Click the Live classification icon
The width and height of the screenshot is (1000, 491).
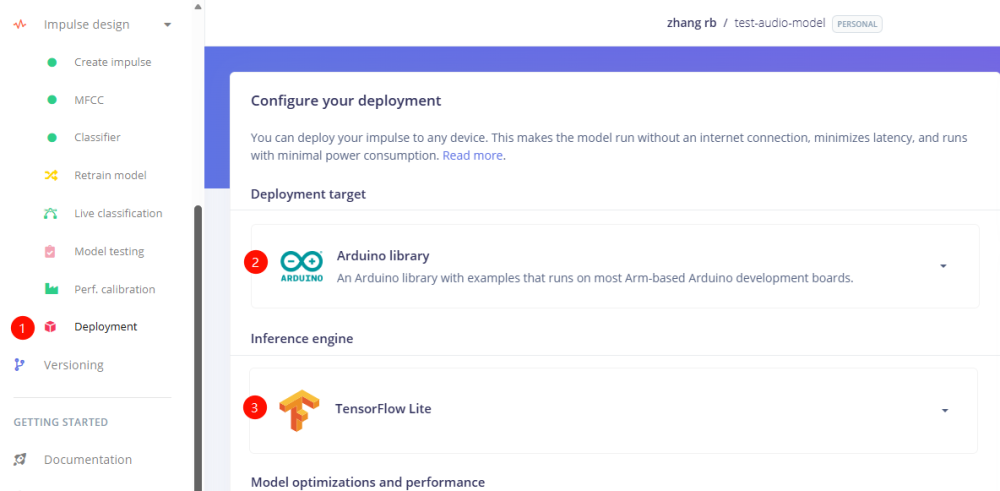click(x=51, y=213)
